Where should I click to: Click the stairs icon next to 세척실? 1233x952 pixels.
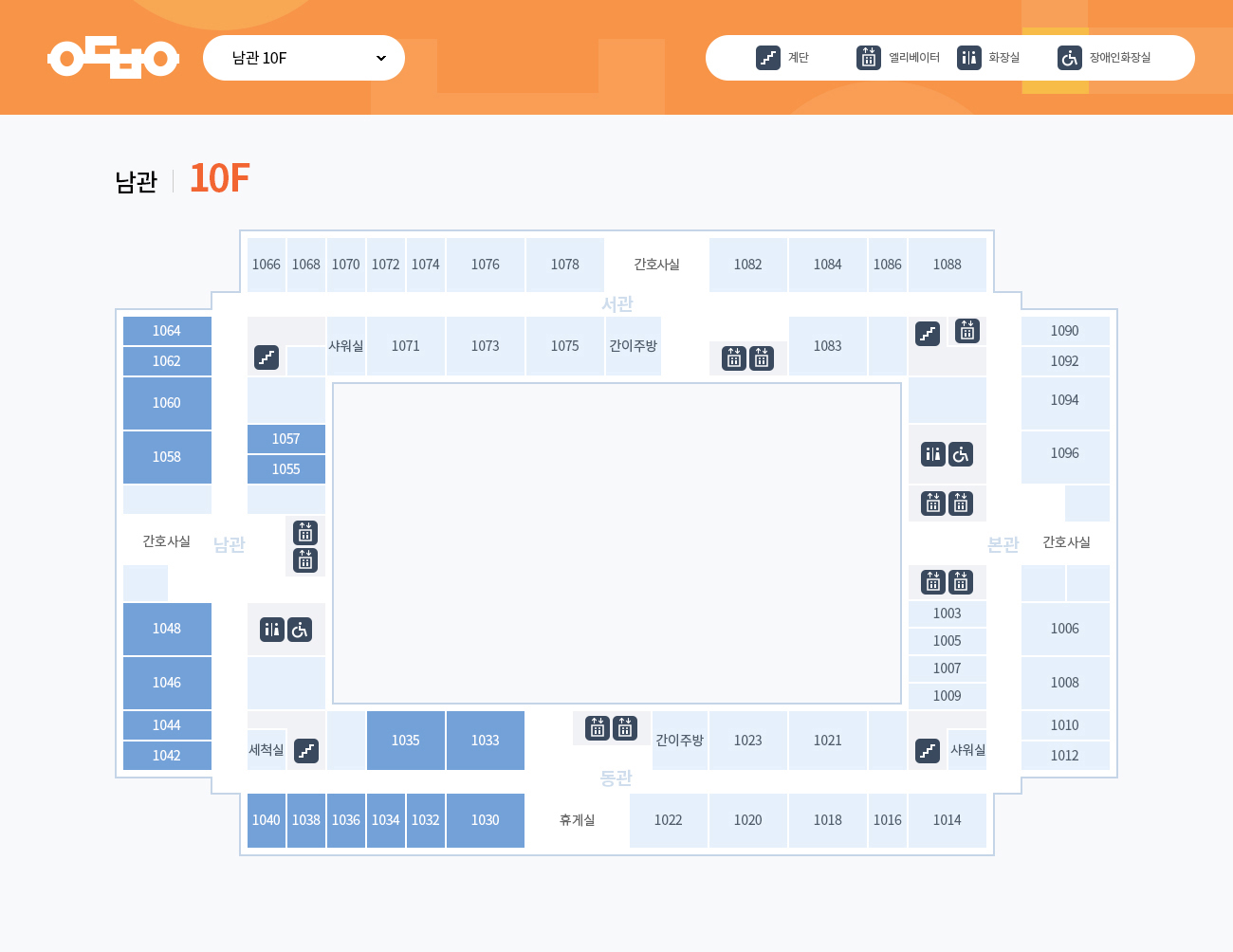pyautogui.click(x=306, y=751)
